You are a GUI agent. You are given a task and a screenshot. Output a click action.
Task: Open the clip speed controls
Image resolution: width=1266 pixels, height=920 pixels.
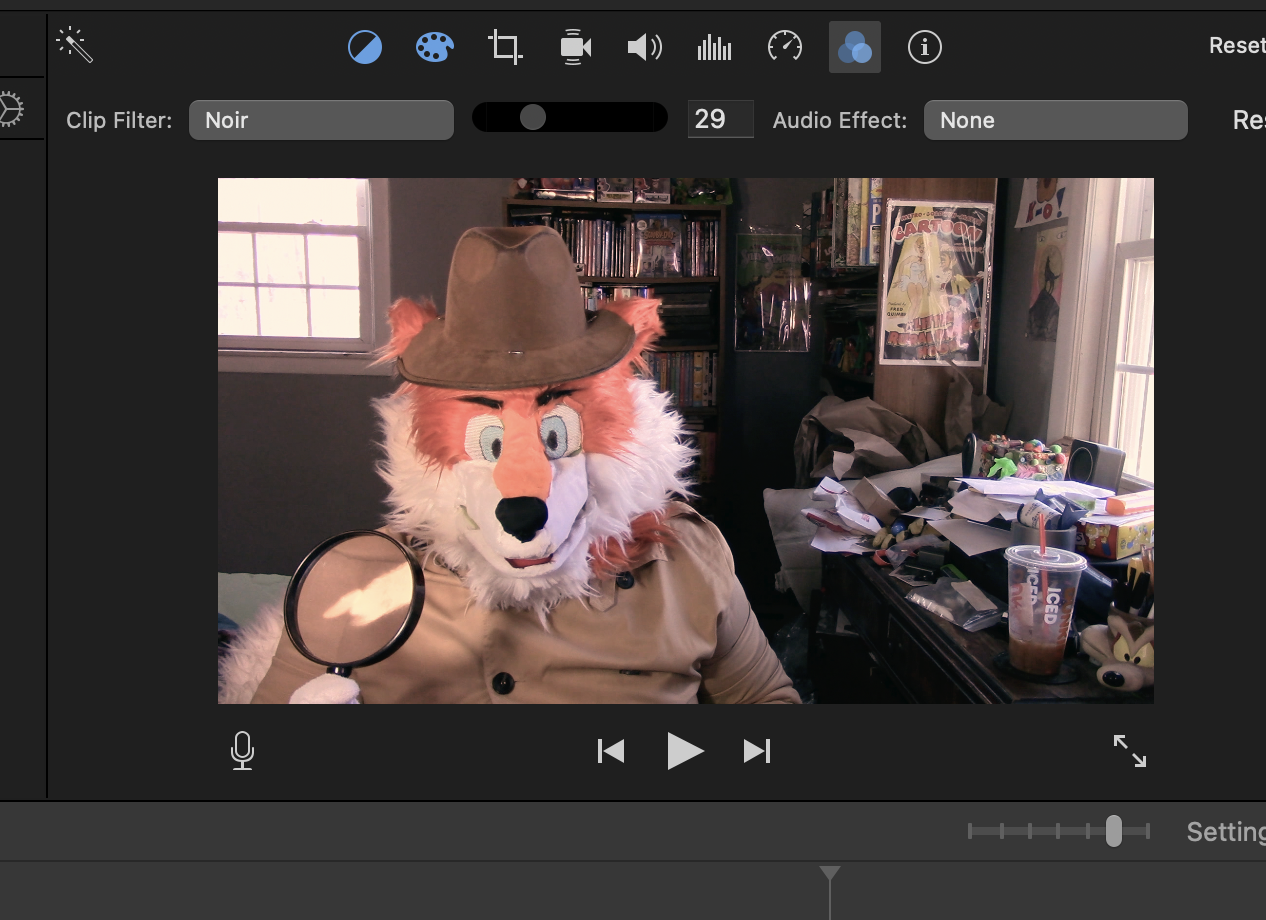coord(785,47)
